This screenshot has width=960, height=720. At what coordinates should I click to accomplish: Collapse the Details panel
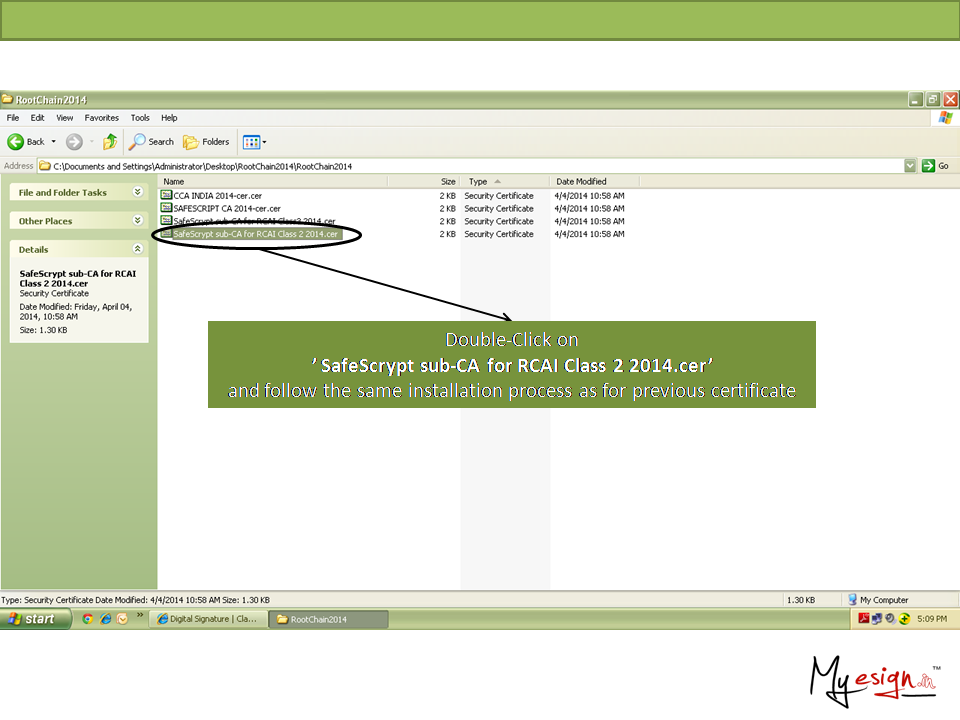[138, 249]
